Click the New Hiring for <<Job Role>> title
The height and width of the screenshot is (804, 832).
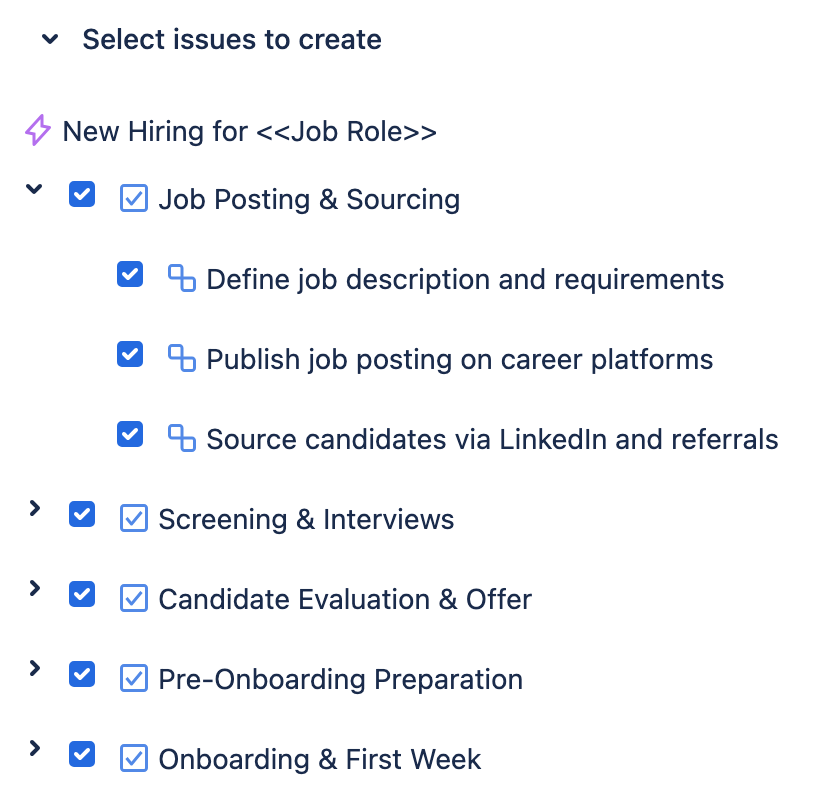click(250, 131)
